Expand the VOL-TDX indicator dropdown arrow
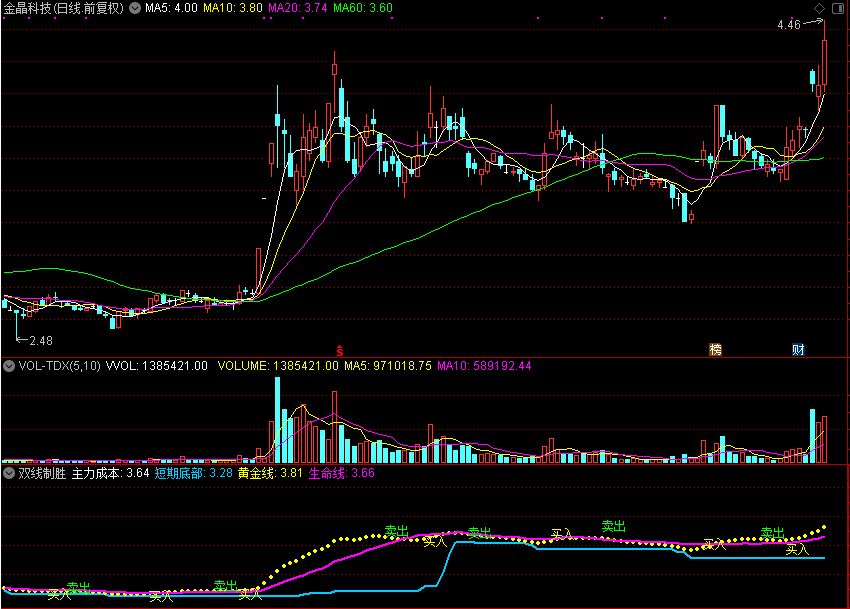The height and width of the screenshot is (609, 850). [x=9, y=366]
